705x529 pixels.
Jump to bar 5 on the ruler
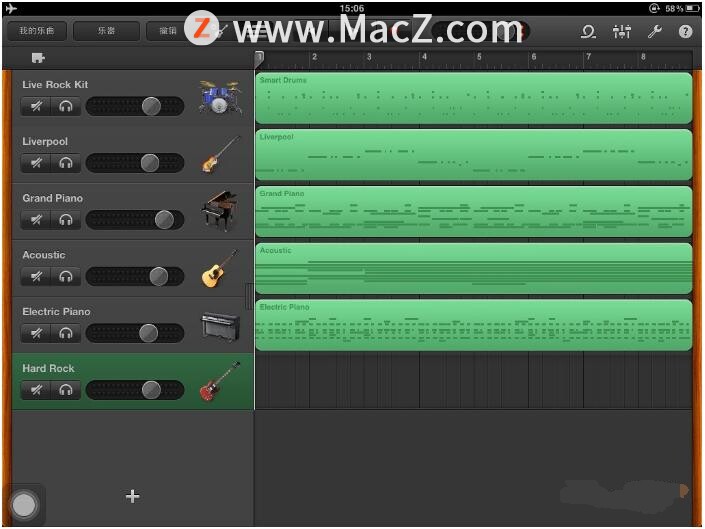479,57
